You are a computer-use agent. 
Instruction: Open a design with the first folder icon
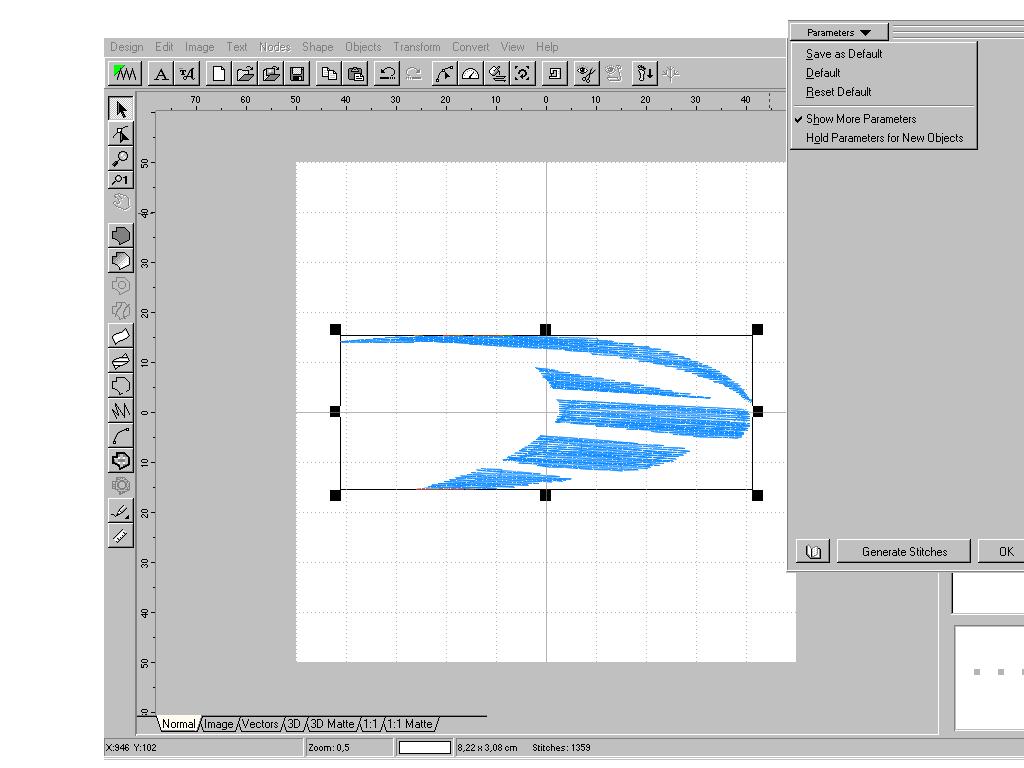[x=245, y=74]
